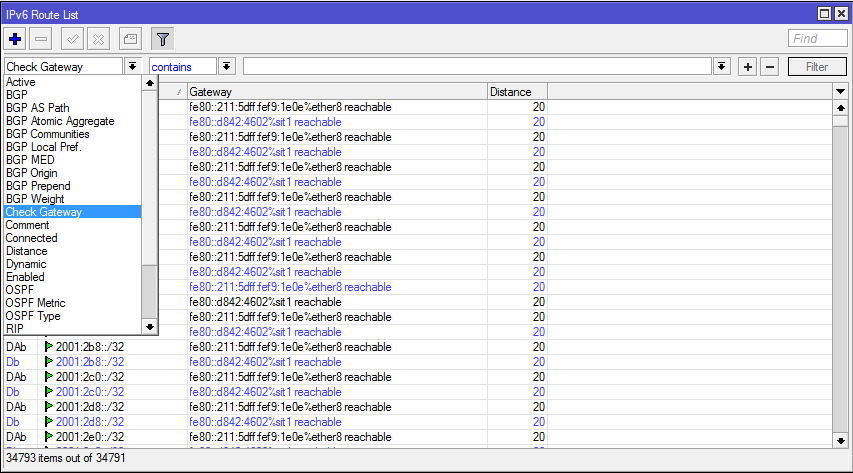Click the Gateway column header
This screenshot has height=473, width=853.
click(335, 91)
